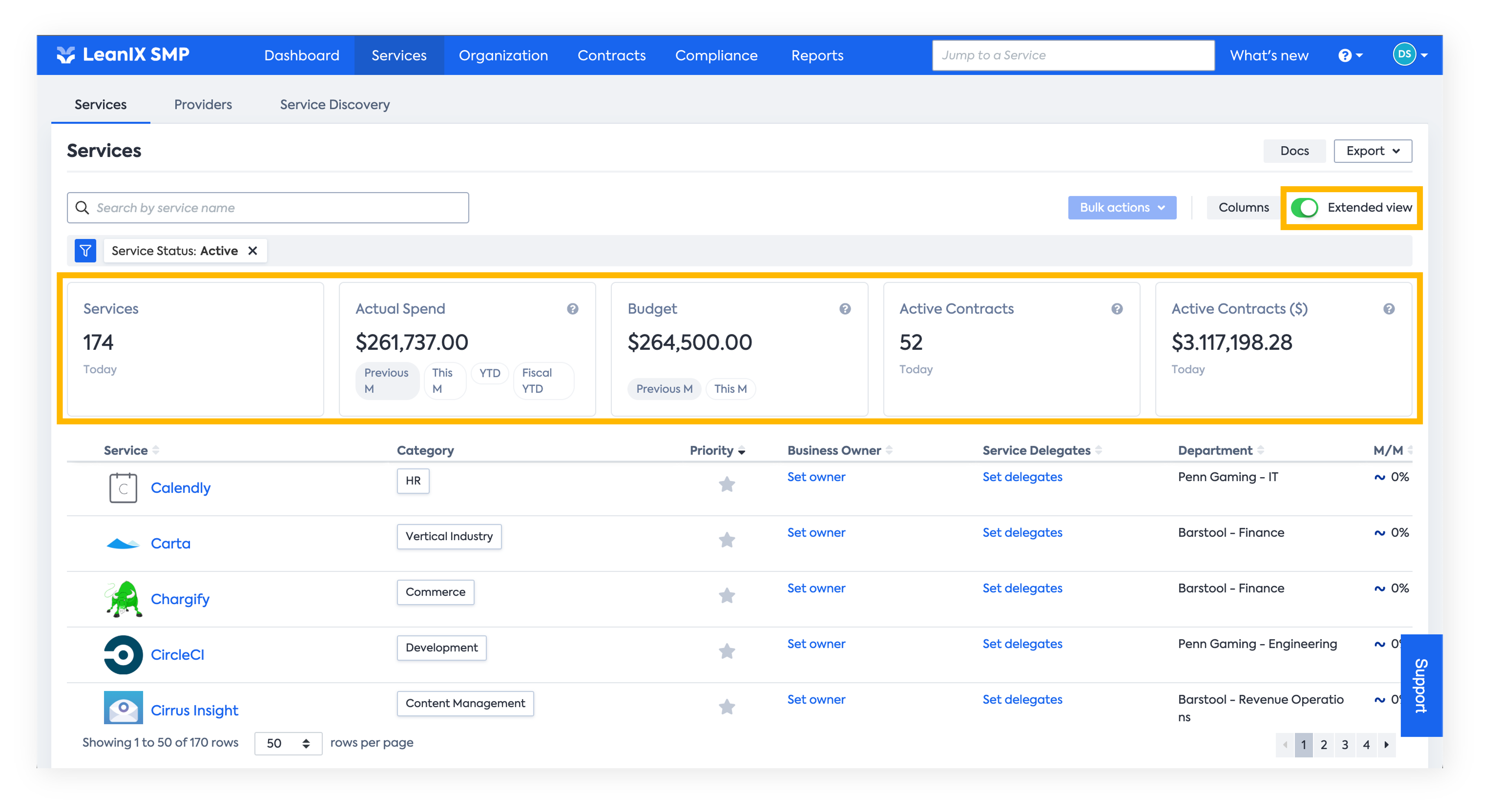The width and height of the screenshot is (1488, 812).
Task: Click the Development category tag
Action: click(441, 648)
